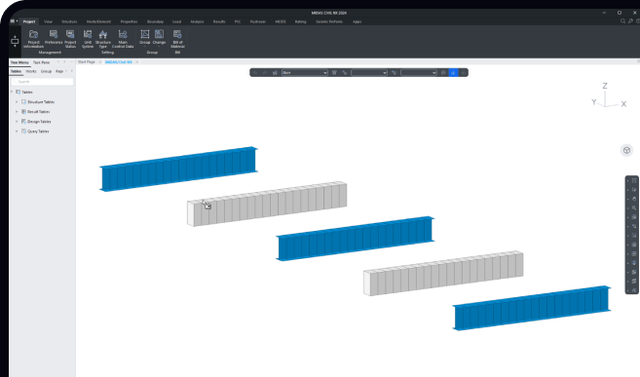Switch to the Task Pane tab

coord(41,62)
